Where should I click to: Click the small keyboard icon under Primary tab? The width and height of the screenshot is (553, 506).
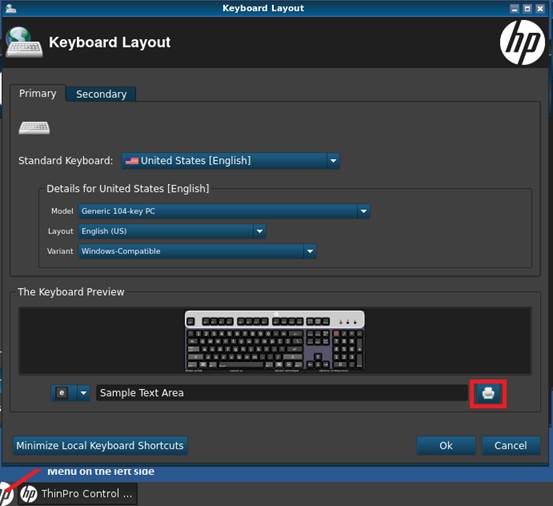pos(34,127)
